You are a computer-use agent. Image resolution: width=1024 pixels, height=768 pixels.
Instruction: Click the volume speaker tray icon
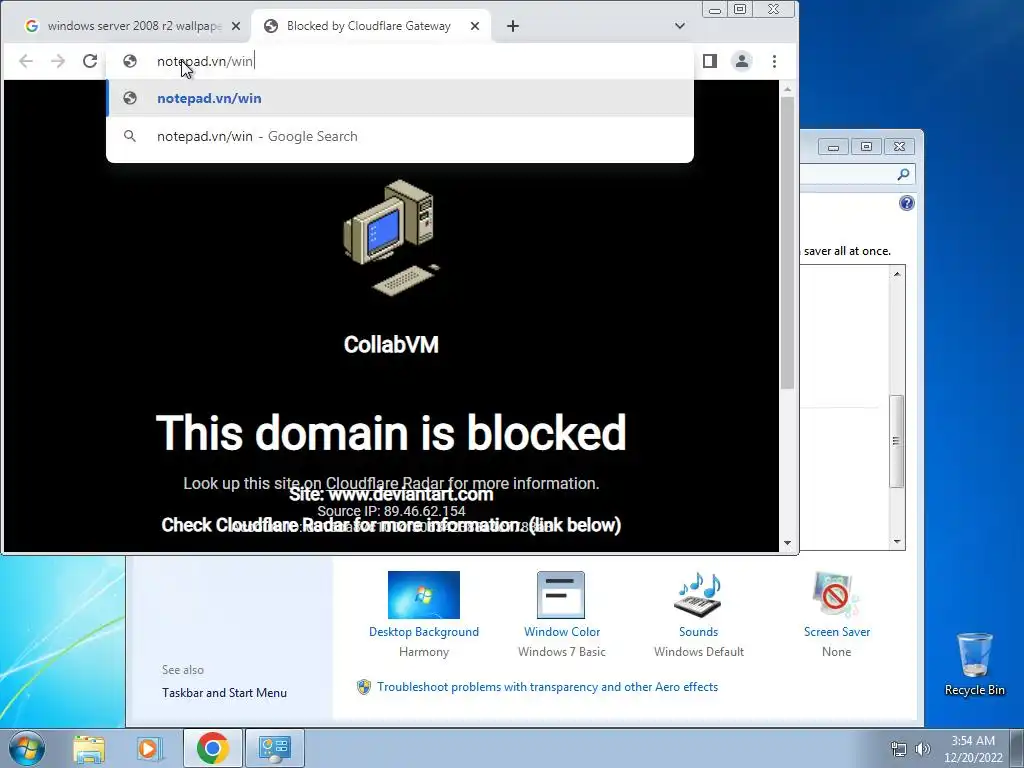(923, 749)
